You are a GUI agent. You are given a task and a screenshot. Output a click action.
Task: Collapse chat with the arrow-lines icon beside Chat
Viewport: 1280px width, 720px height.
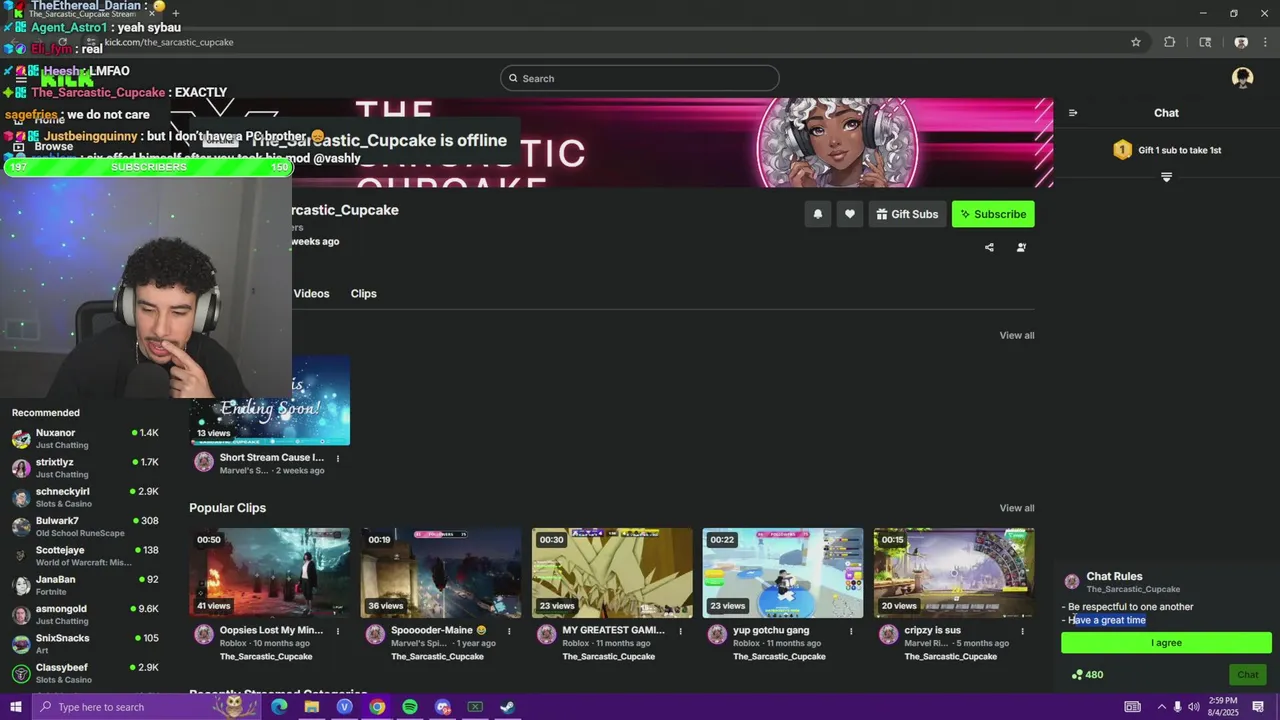pyautogui.click(x=1073, y=113)
